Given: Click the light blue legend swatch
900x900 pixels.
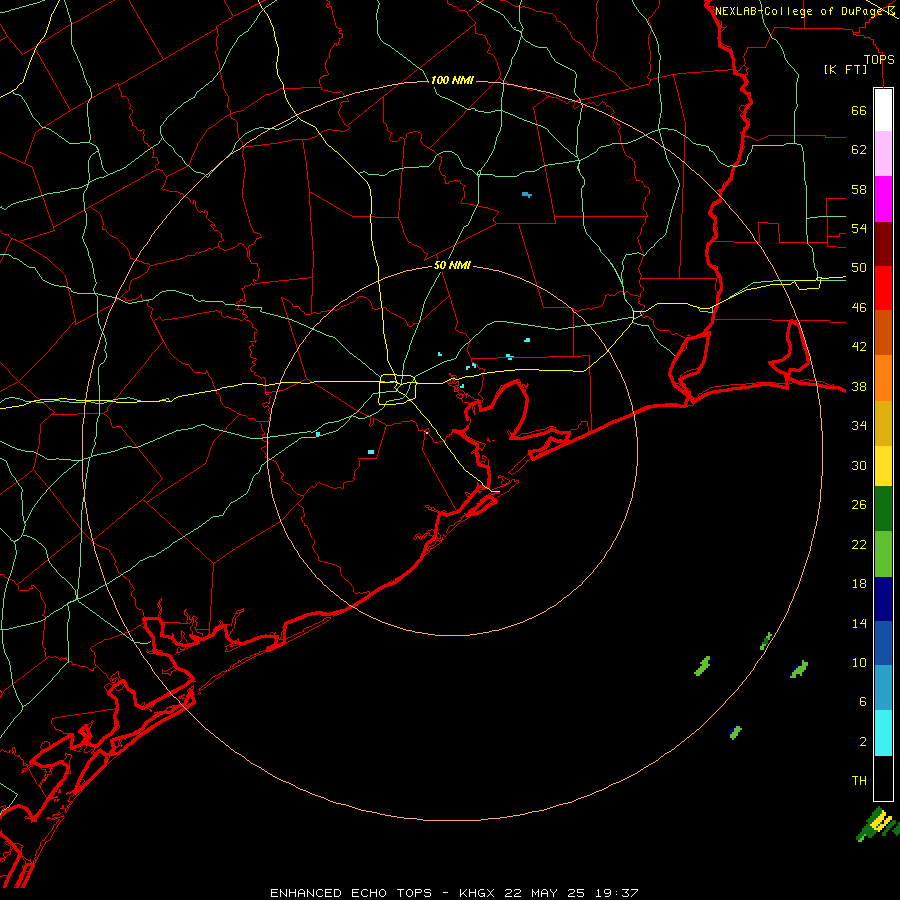Looking at the screenshot, I should [883, 688].
